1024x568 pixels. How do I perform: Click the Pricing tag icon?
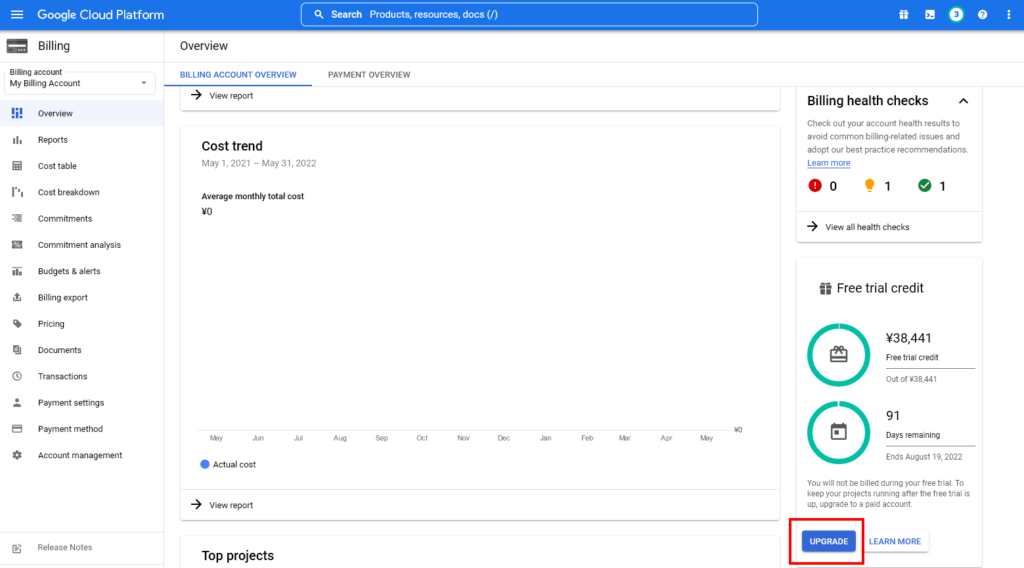17,324
